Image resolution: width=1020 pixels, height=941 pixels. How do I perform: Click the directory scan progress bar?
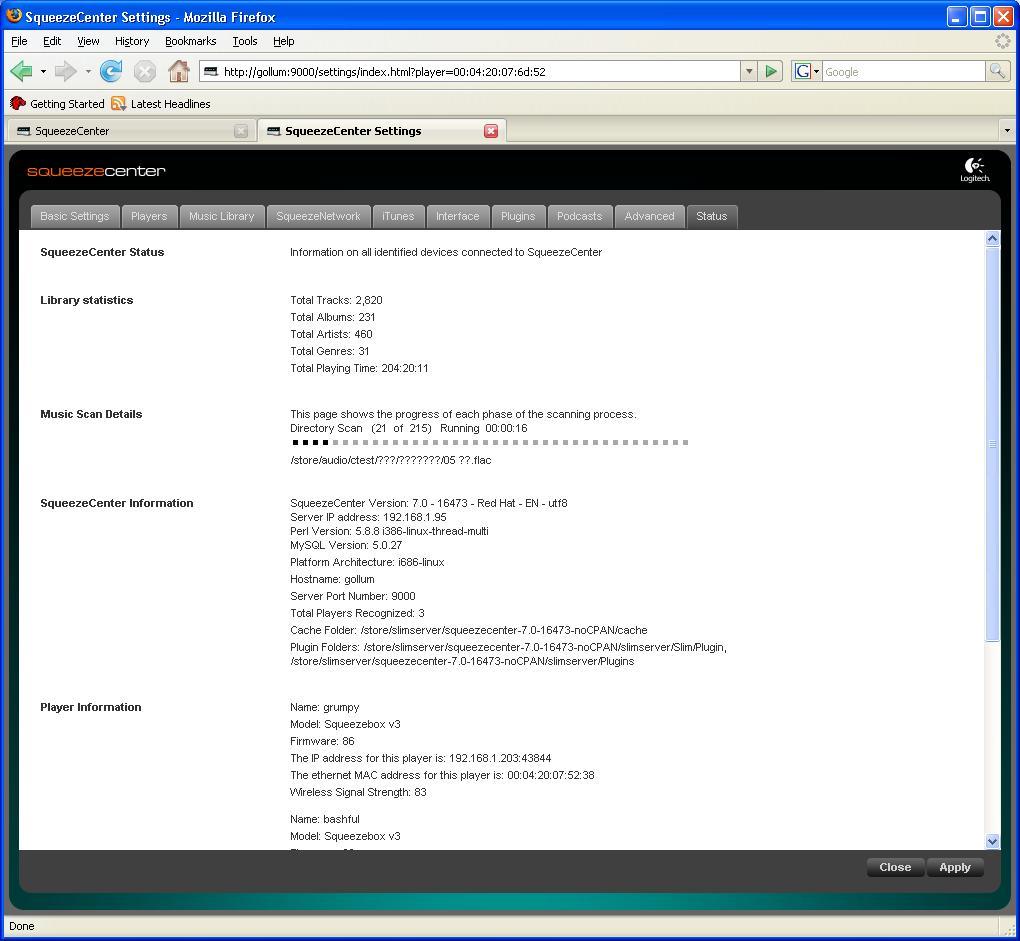point(490,442)
